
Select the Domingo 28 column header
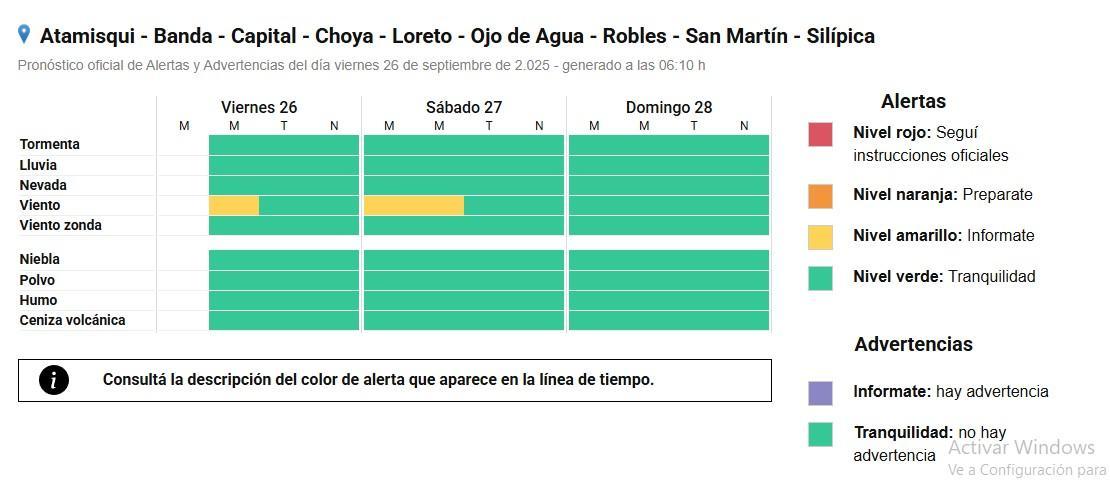668,107
